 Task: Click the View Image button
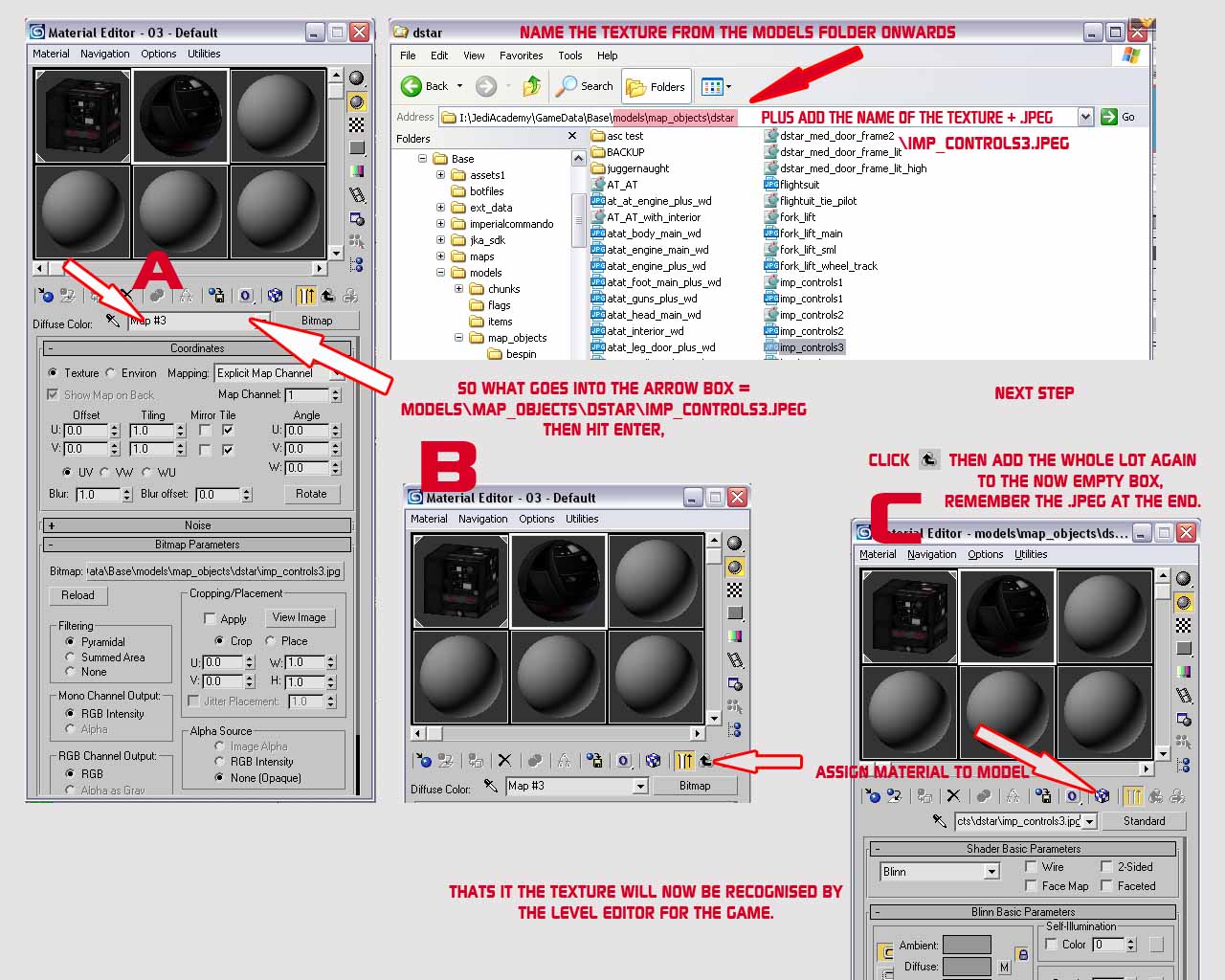pyautogui.click(x=299, y=617)
